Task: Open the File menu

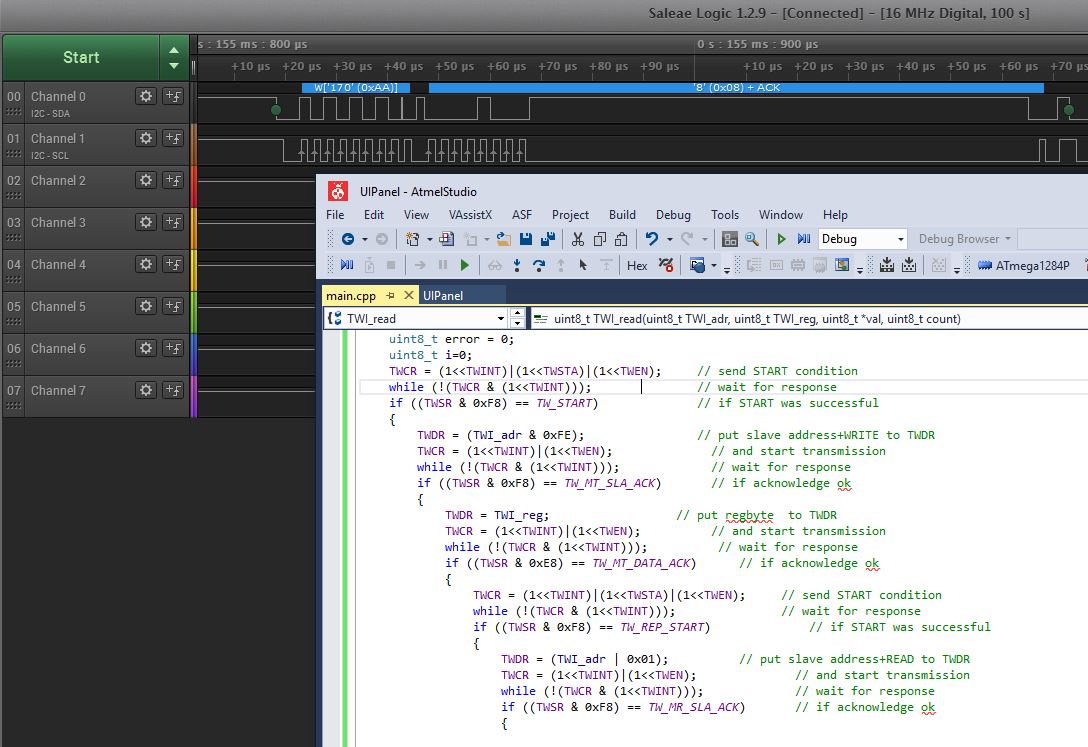Action: [x=335, y=215]
